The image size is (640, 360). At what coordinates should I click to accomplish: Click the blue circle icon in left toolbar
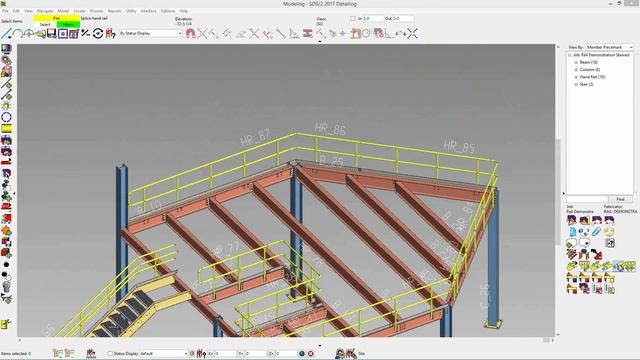pyautogui.click(x=6, y=118)
